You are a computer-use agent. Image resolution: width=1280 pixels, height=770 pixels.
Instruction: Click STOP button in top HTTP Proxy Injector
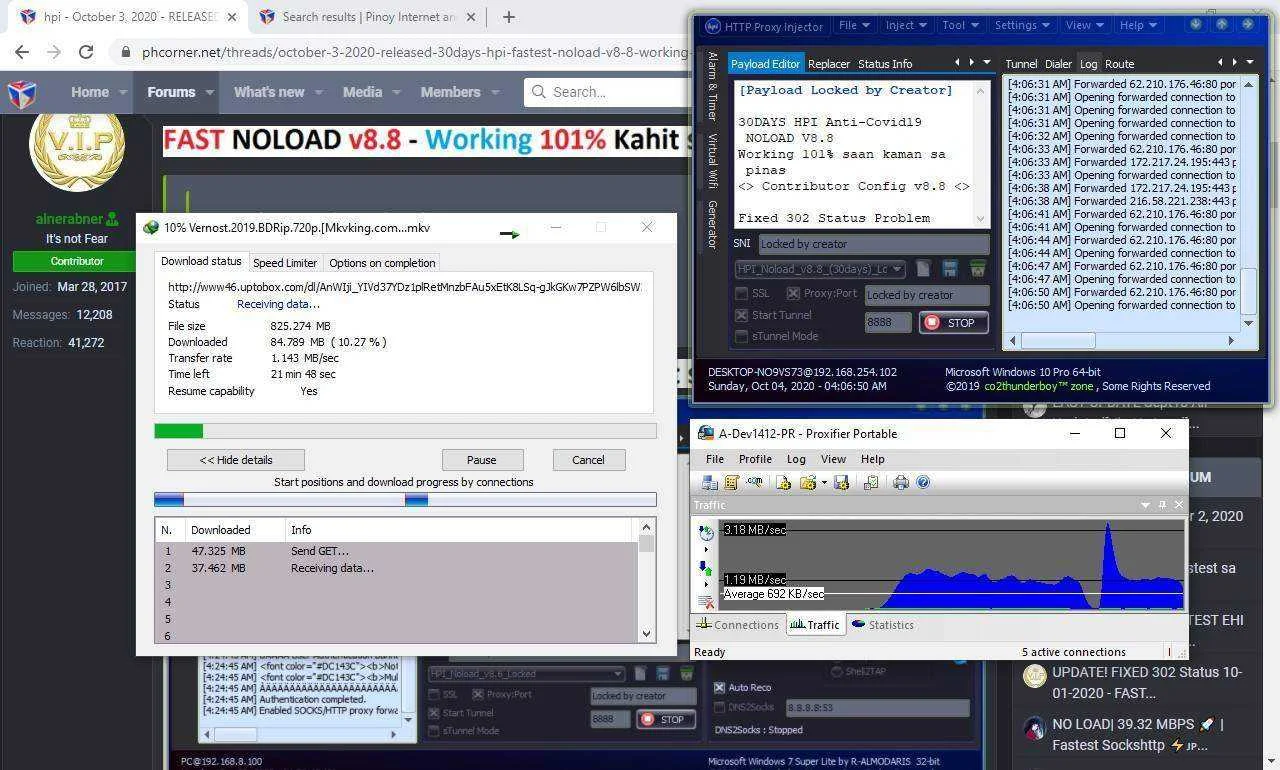(x=954, y=322)
